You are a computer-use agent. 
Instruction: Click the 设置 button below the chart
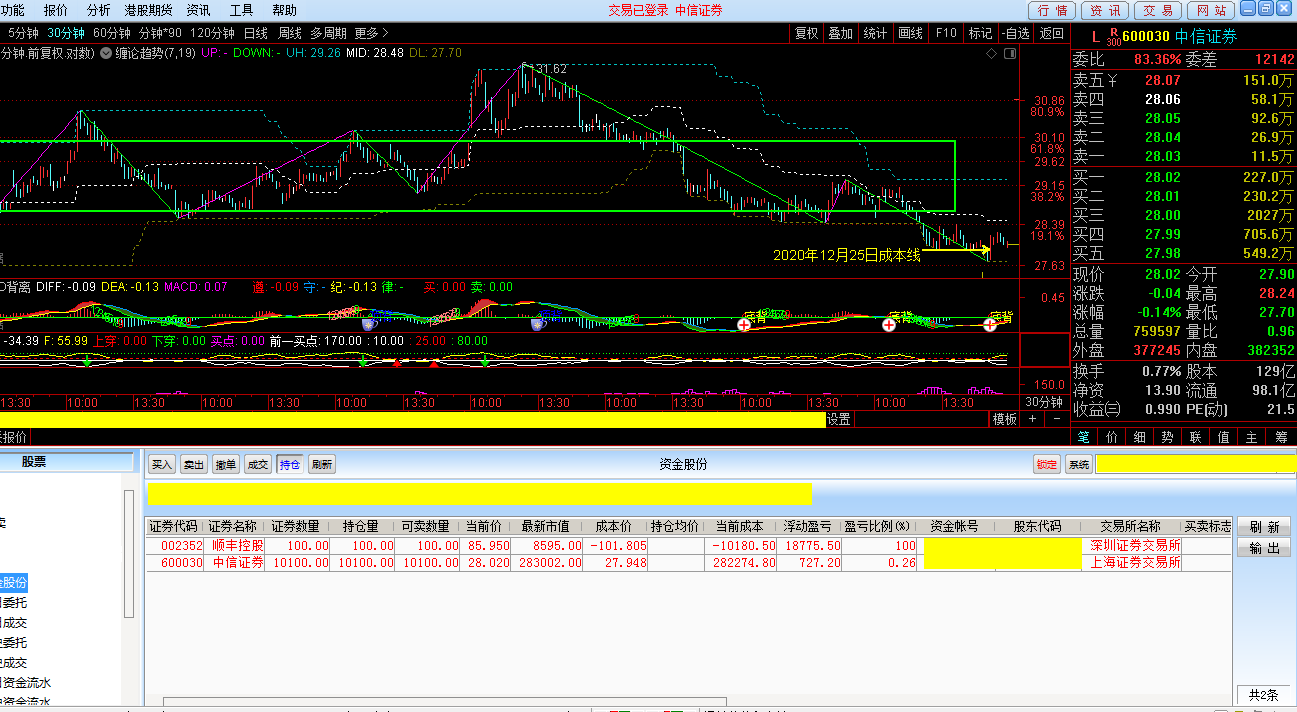(x=839, y=420)
